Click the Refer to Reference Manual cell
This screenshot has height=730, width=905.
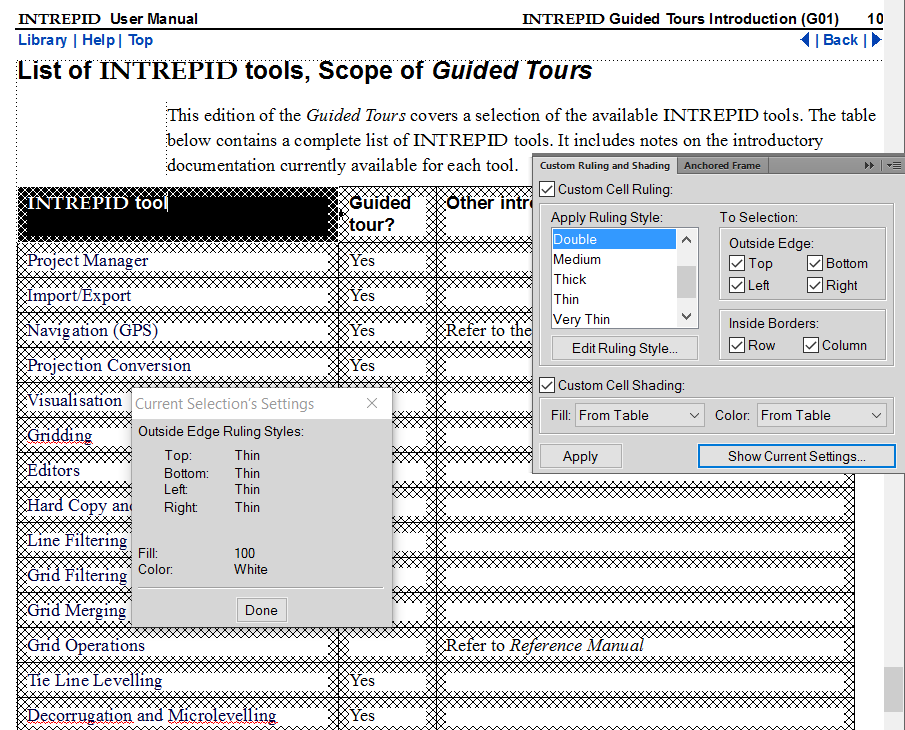[x=645, y=645]
